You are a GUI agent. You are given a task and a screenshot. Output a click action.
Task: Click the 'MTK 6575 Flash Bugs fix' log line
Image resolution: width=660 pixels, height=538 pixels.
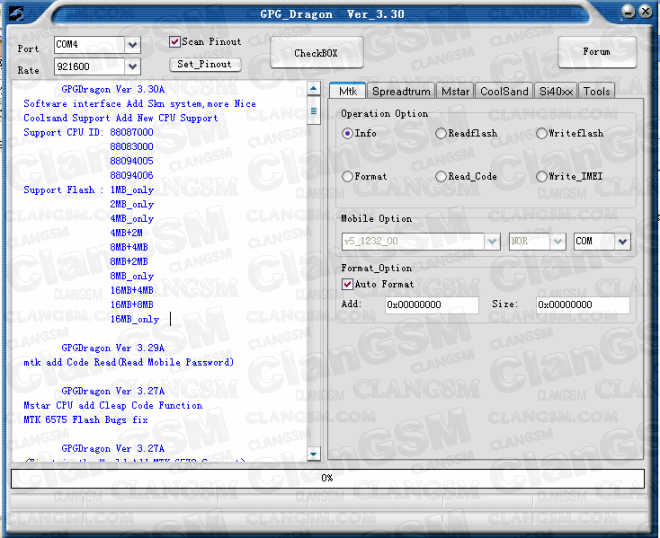[x=86, y=420]
